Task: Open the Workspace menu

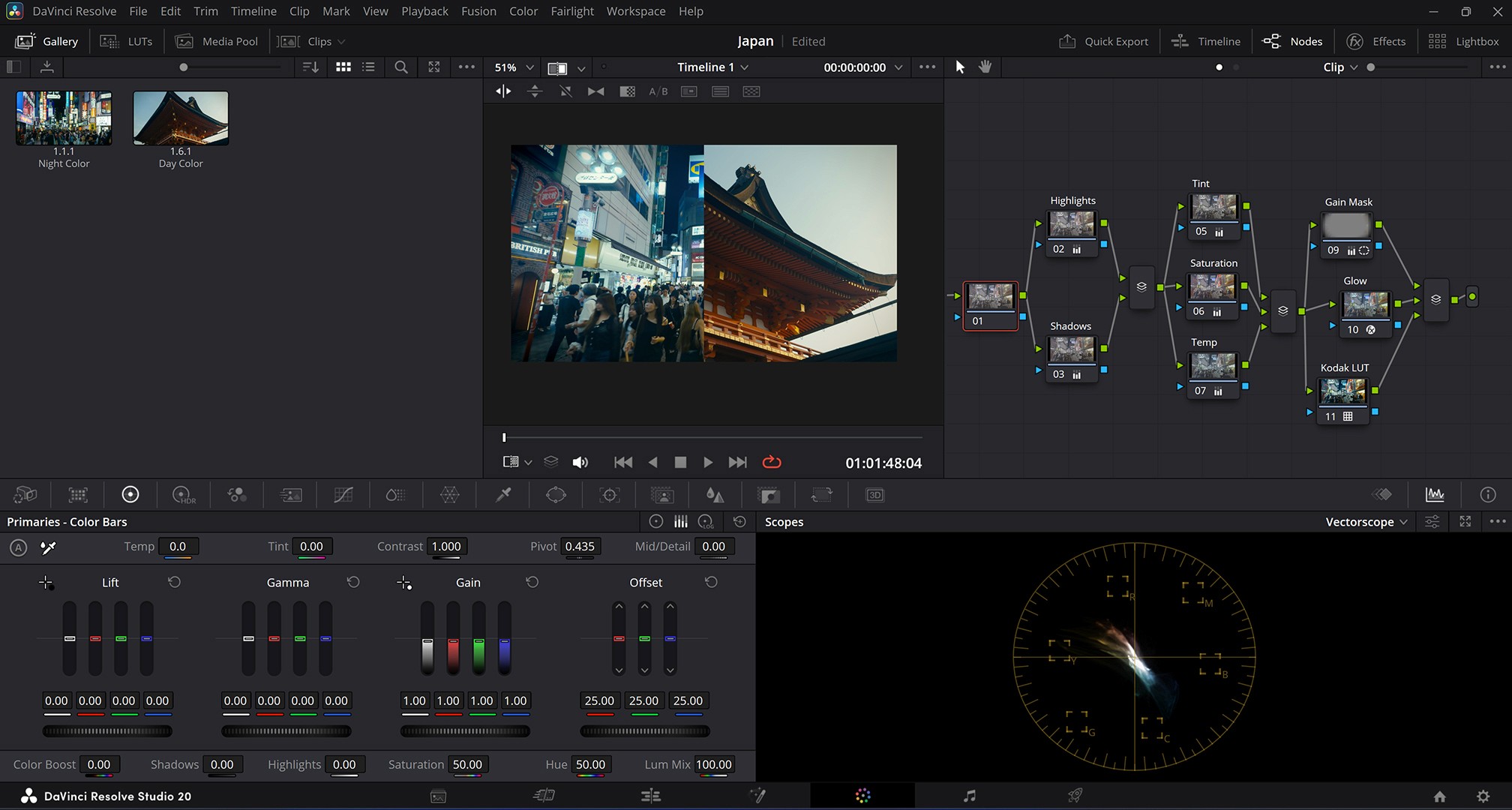Action: click(635, 11)
